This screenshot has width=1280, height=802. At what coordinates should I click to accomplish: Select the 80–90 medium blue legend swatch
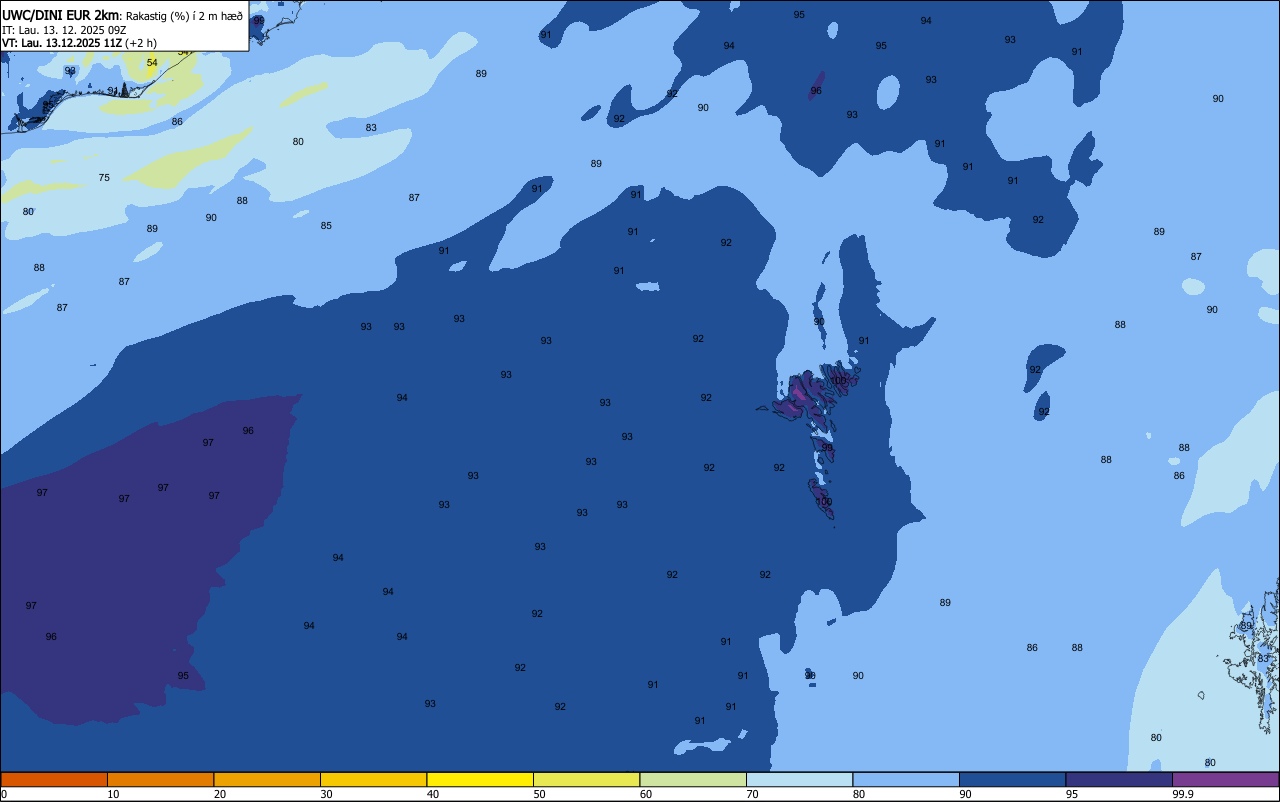pyautogui.click(x=906, y=779)
